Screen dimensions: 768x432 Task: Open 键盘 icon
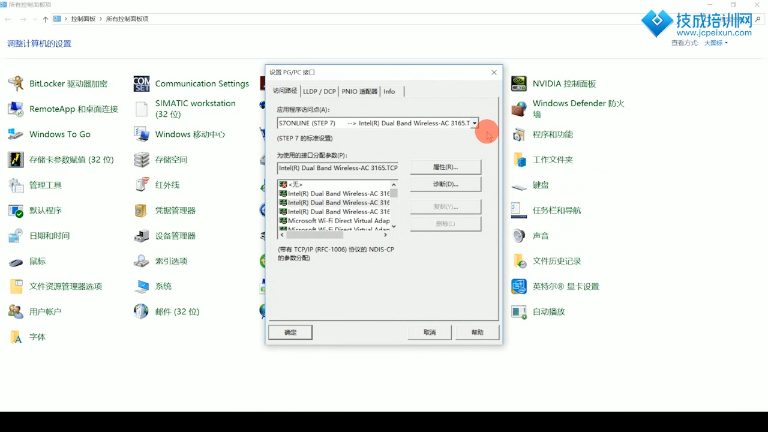pos(519,185)
